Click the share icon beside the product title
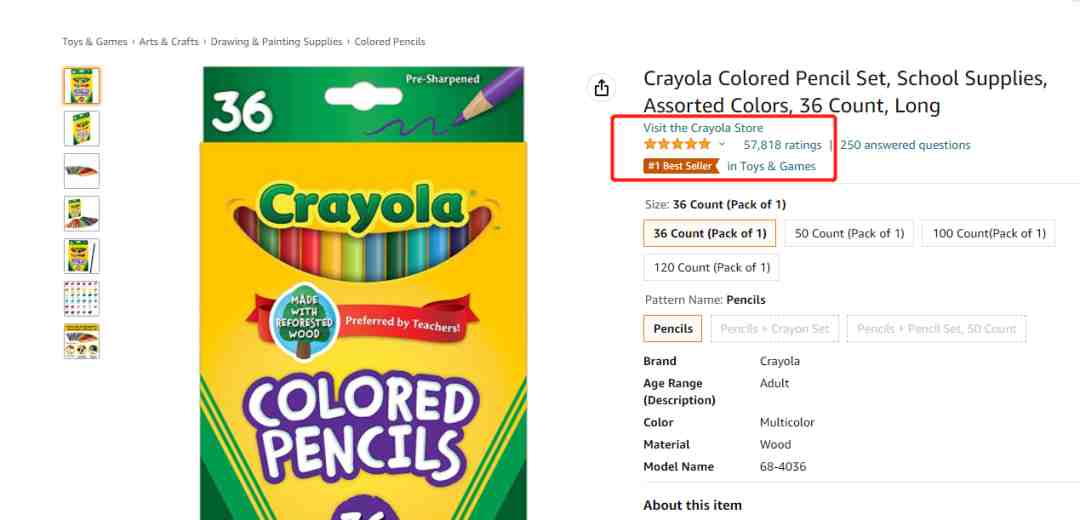The height and width of the screenshot is (520, 1080). [601, 88]
